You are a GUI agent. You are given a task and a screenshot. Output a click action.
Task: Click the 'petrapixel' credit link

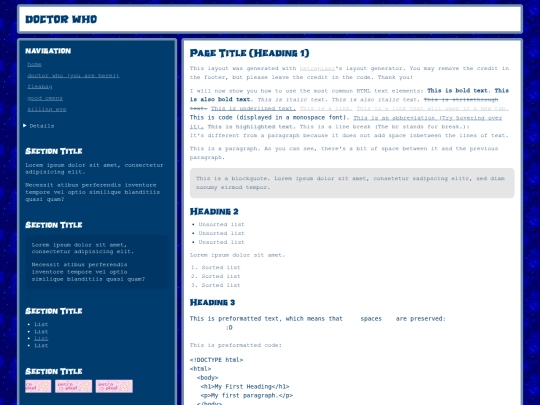coord(317,68)
